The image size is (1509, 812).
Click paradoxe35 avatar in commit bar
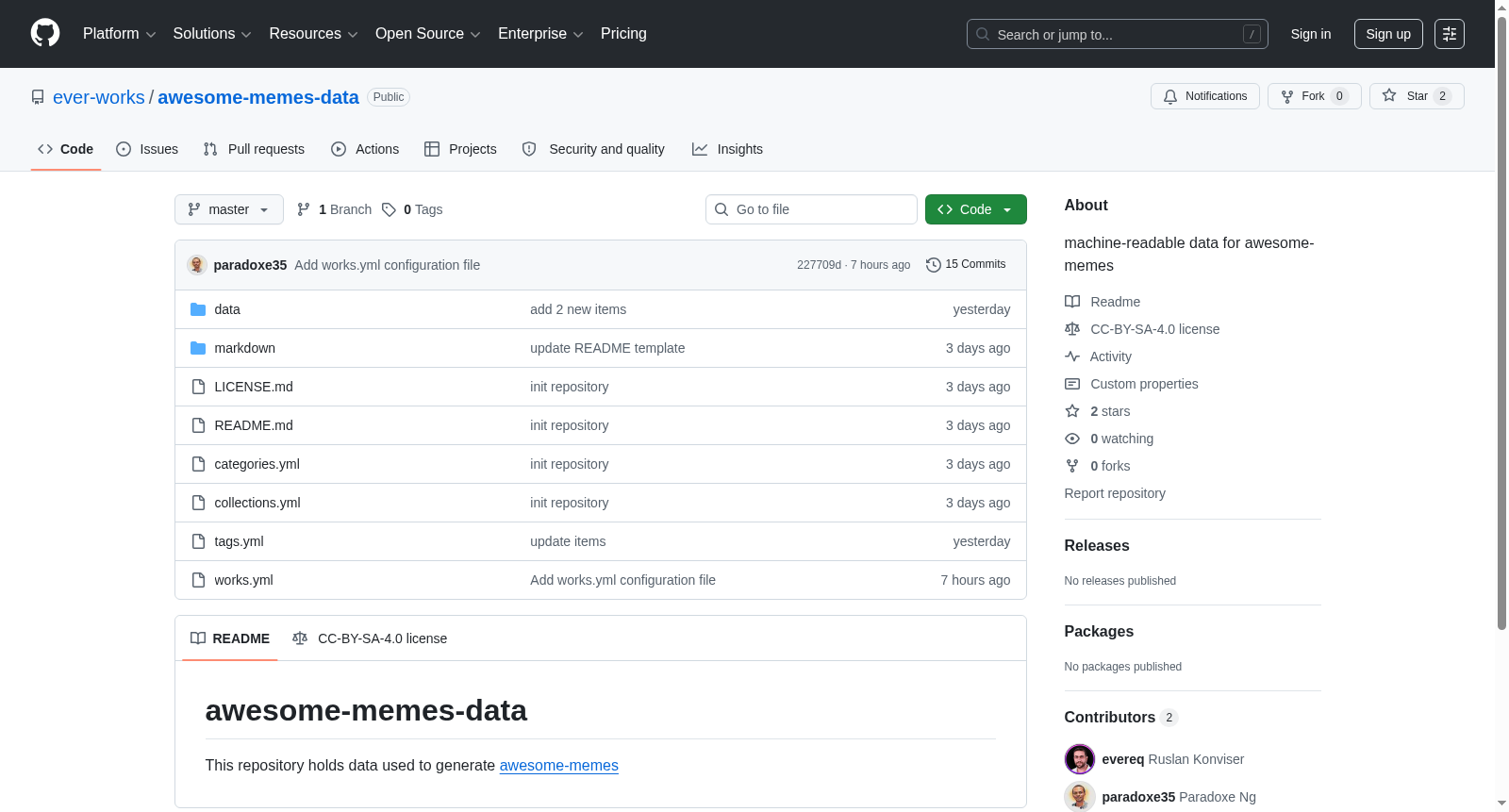click(197, 265)
